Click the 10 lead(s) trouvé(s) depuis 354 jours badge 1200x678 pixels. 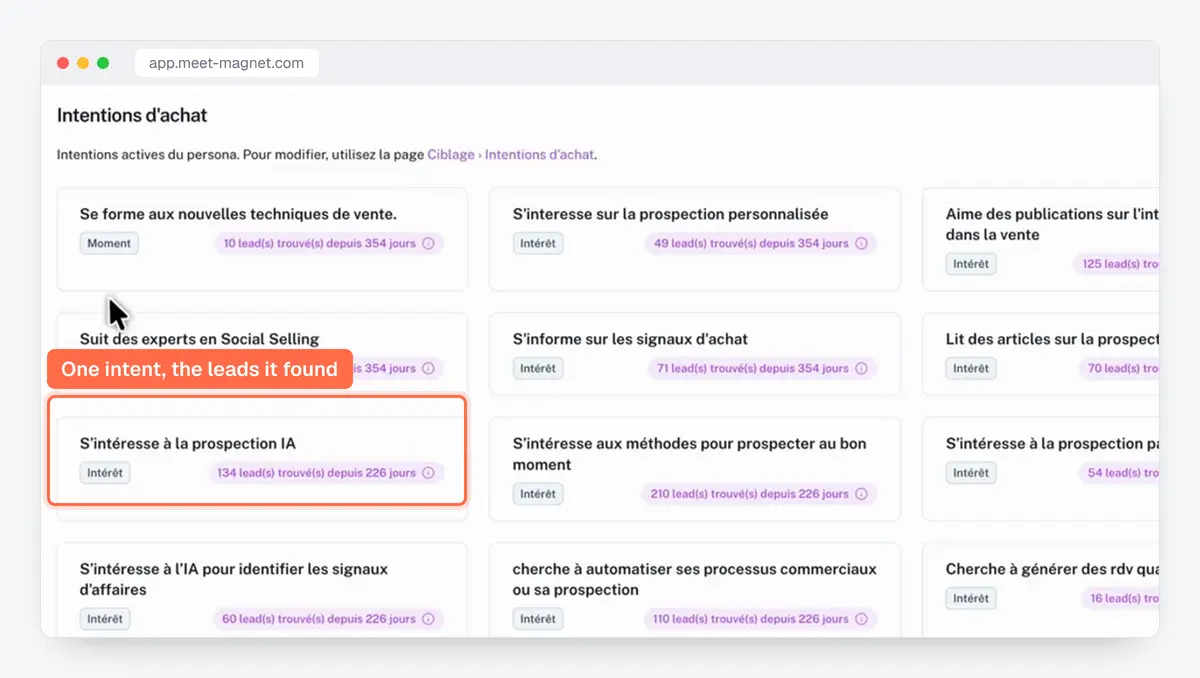[328, 243]
